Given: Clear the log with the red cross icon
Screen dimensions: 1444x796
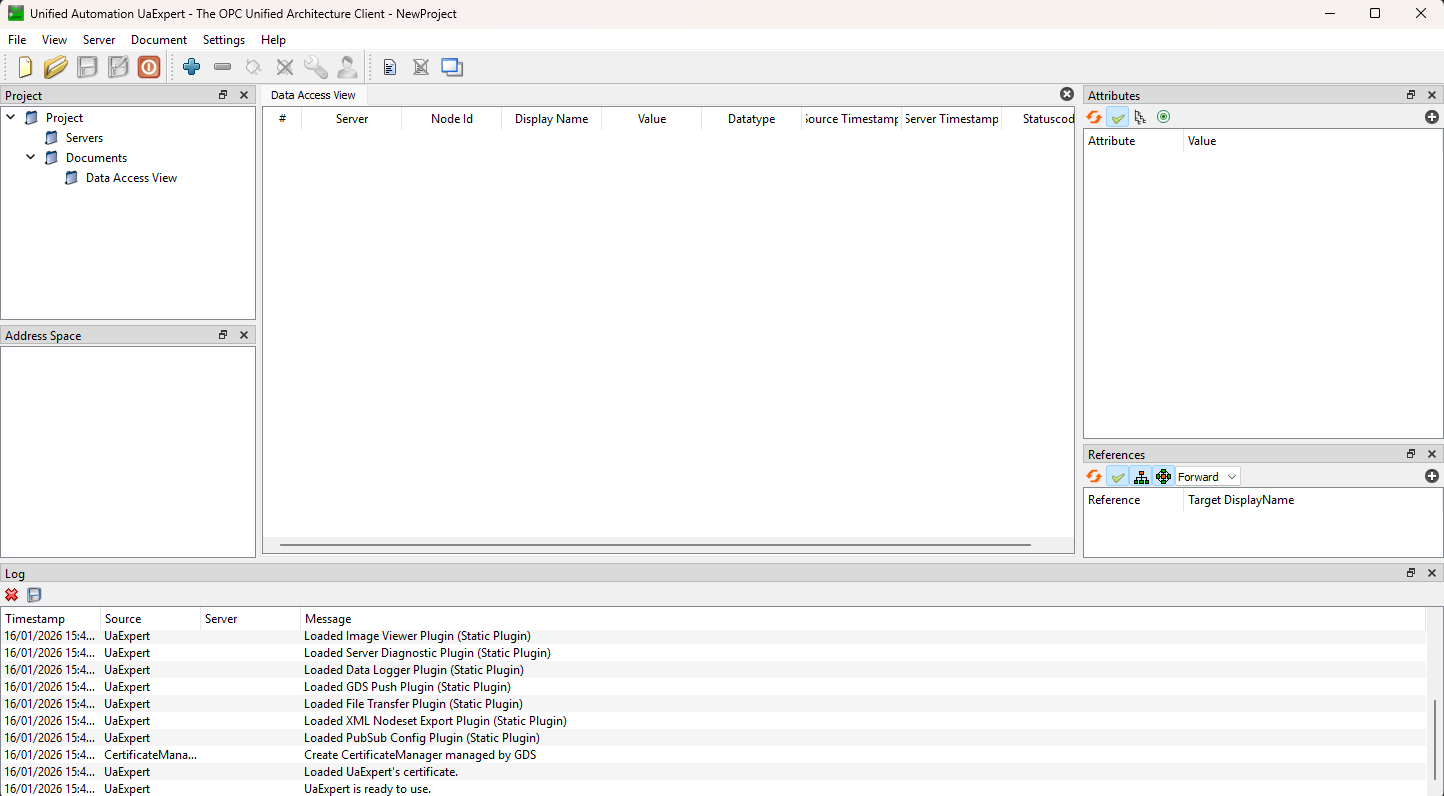Looking at the screenshot, I should (11, 594).
